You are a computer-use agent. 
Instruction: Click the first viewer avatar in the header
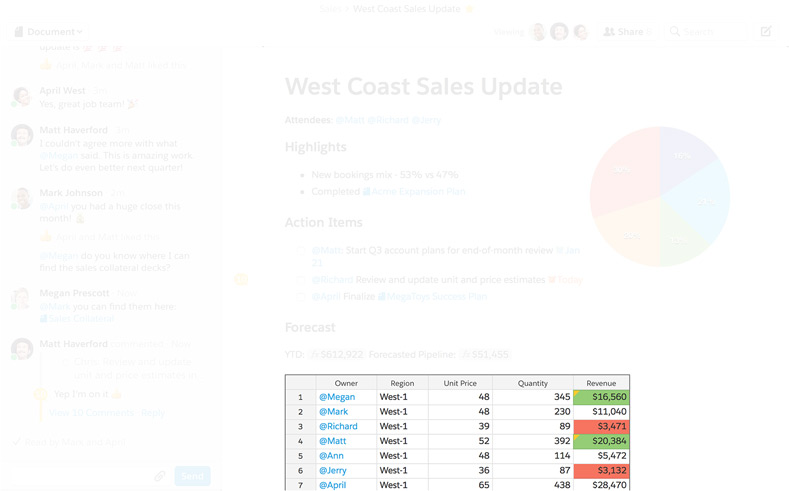pyautogui.click(x=538, y=32)
